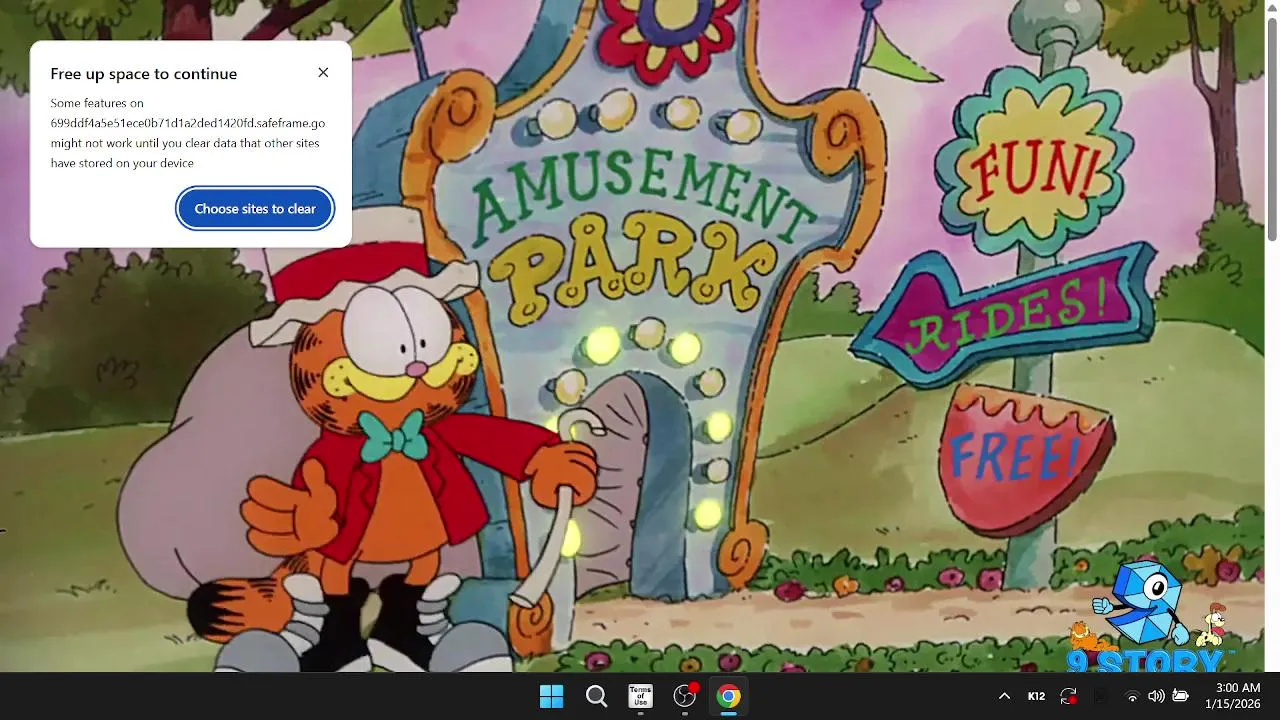Click the safeframe site URL text
Viewport: 1280px width, 720px height.
click(x=188, y=123)
